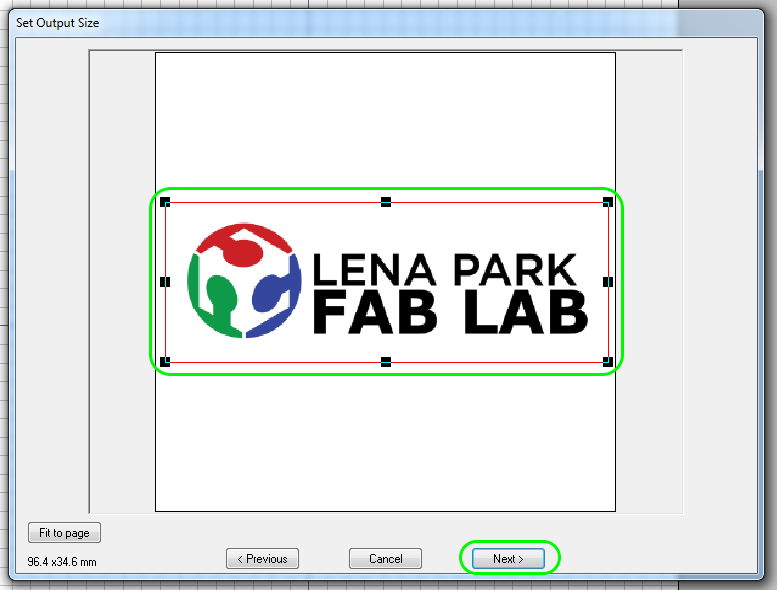Select the top-center resize handle
The height and width of the screenshot is (590, 777).
pos(386,202)
